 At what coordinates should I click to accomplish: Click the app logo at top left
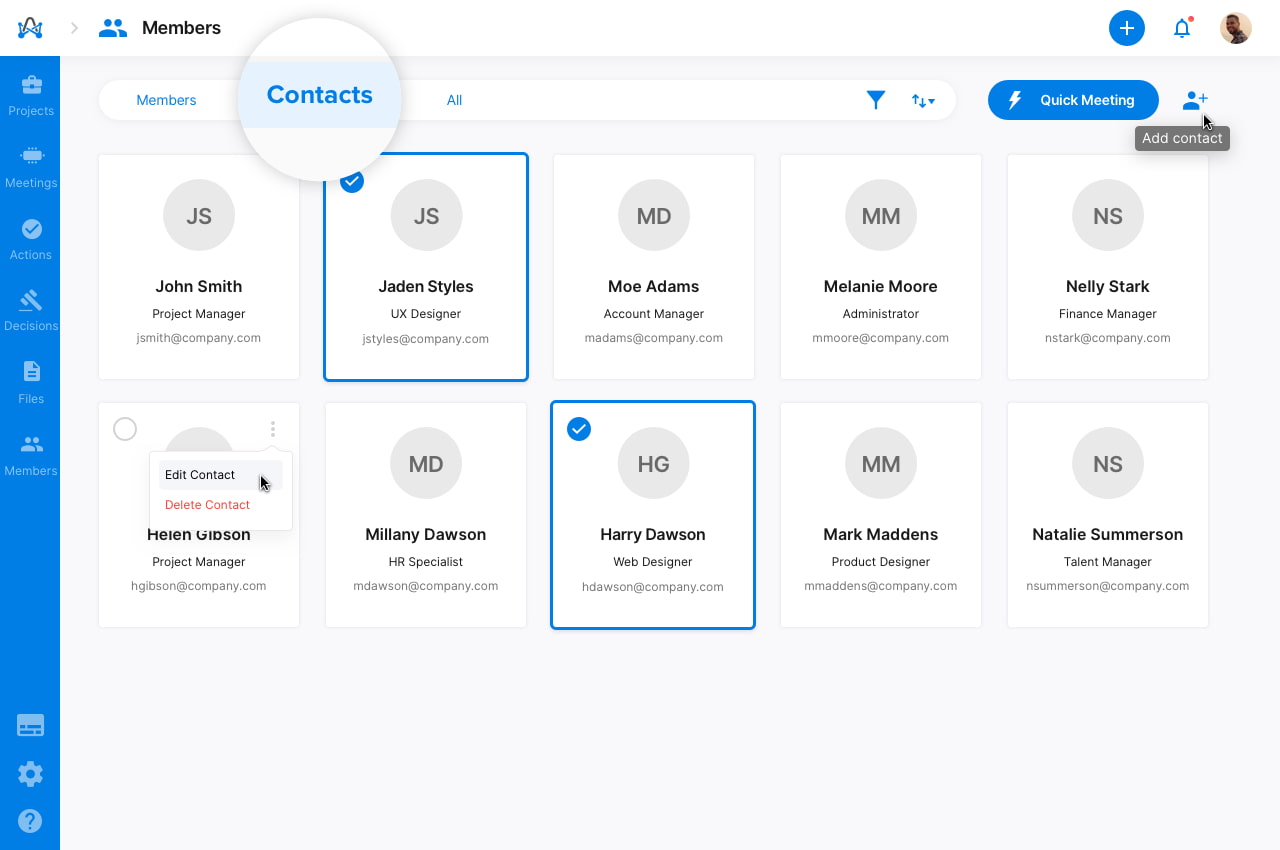(30, 28)
